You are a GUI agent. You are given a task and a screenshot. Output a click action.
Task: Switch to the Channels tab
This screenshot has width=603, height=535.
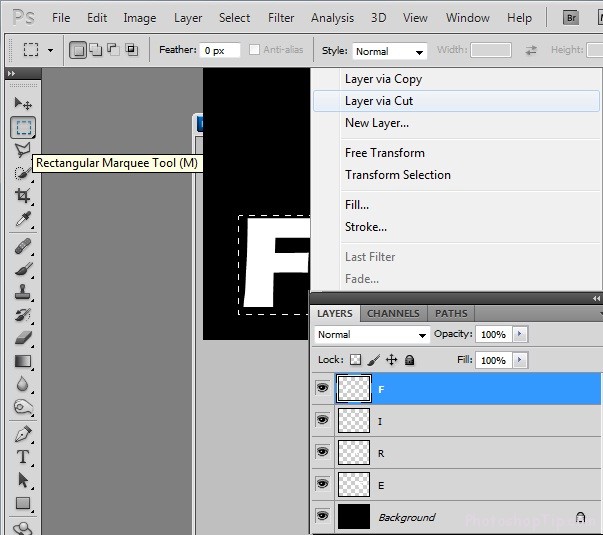pyautogui.click(x=393, y=313)
